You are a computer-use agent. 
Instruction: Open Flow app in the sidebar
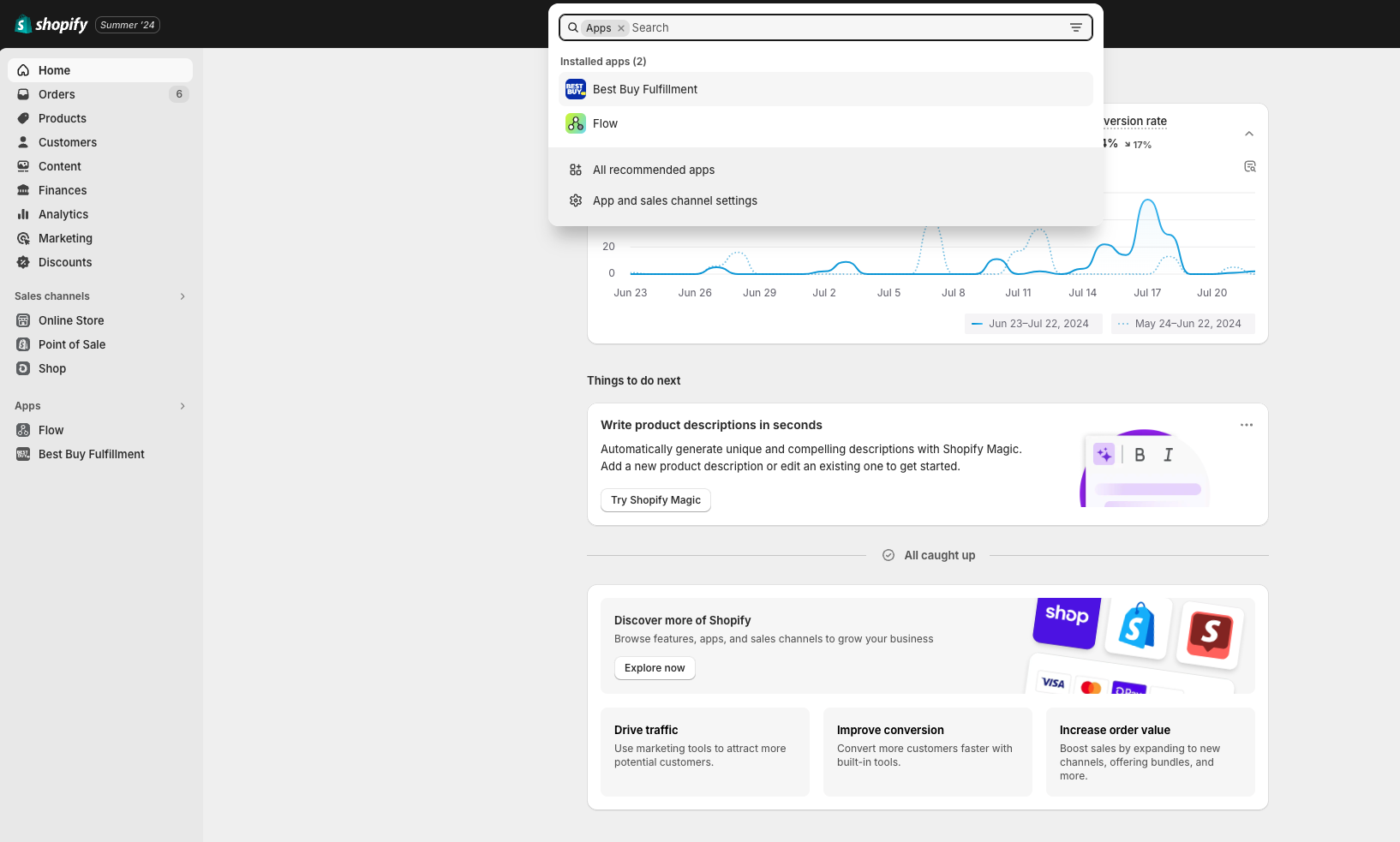(x=100, y=430)
